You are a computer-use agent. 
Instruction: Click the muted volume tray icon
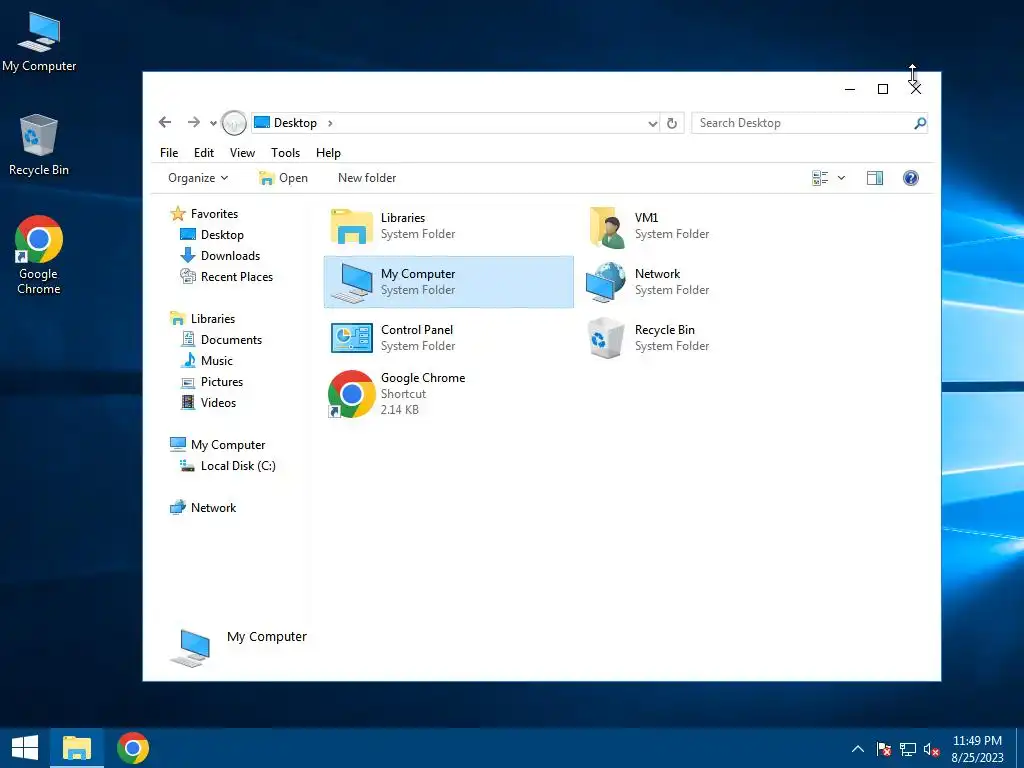coord(931,749)
